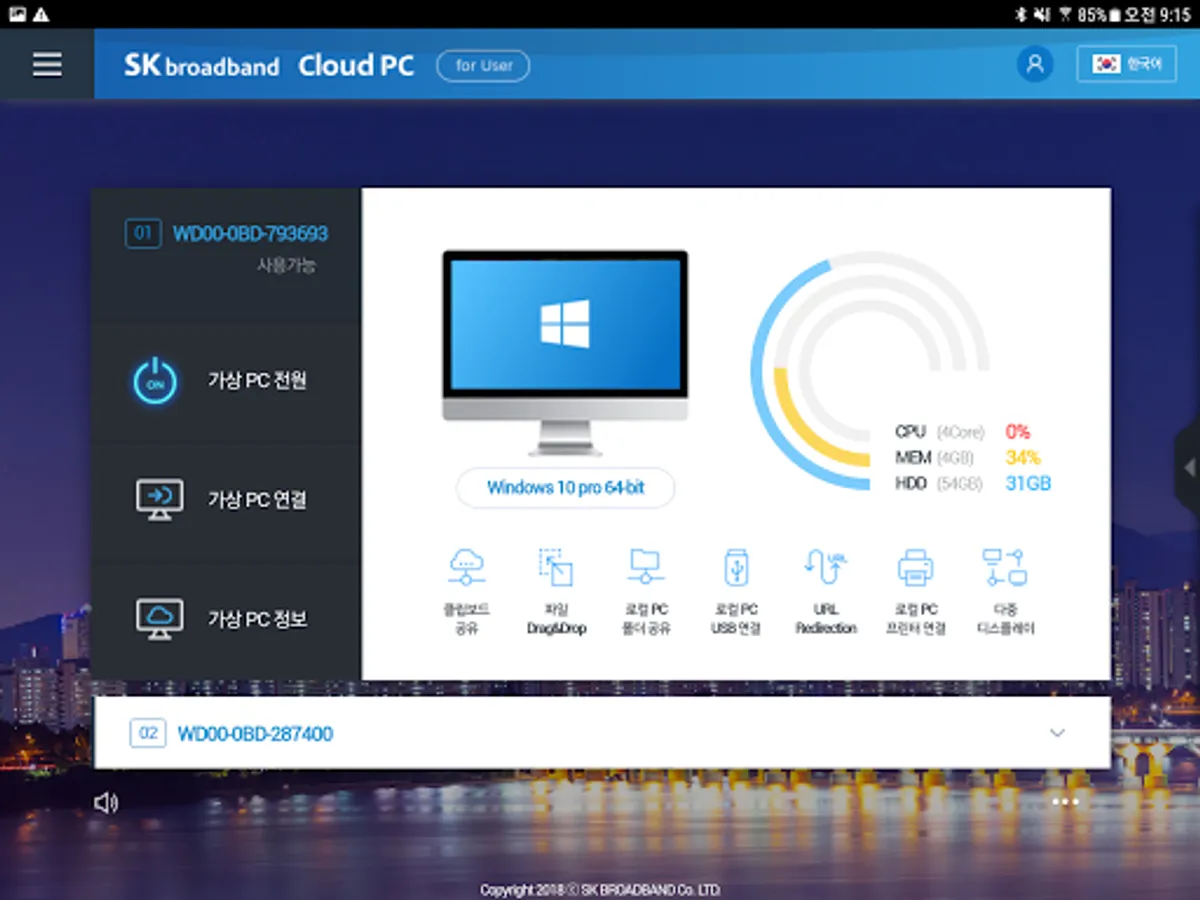The height and width of the screenshot is (900, 1200).
Task: Click the speaker volume icon
Action: point(106,802)
